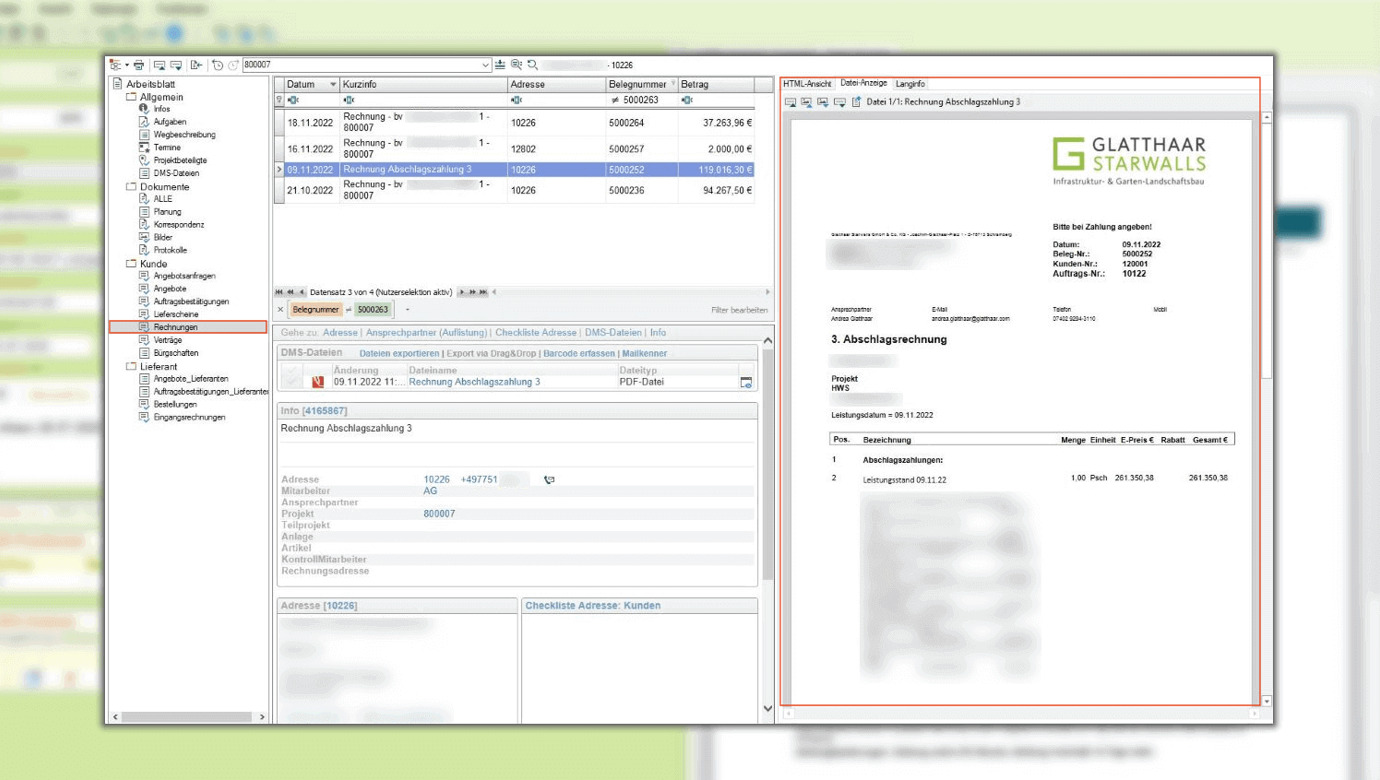Click the phone call icon next to +497751
1380x780 pixels.
549,480
